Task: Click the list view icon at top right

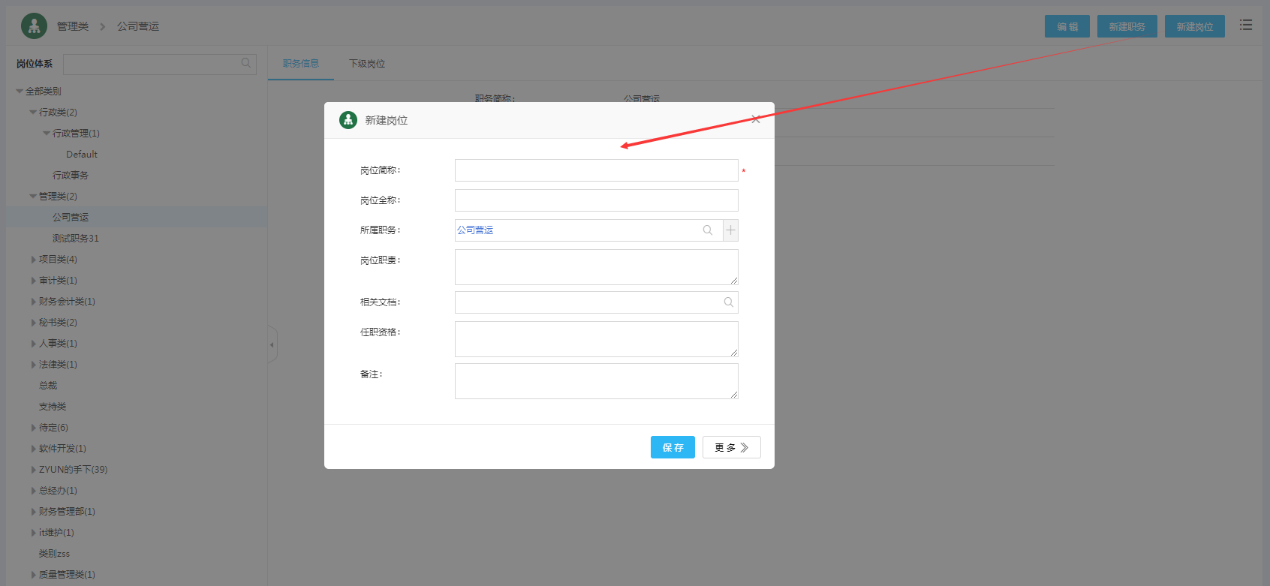Action: pyautogui.click(x=1246, y=25)
